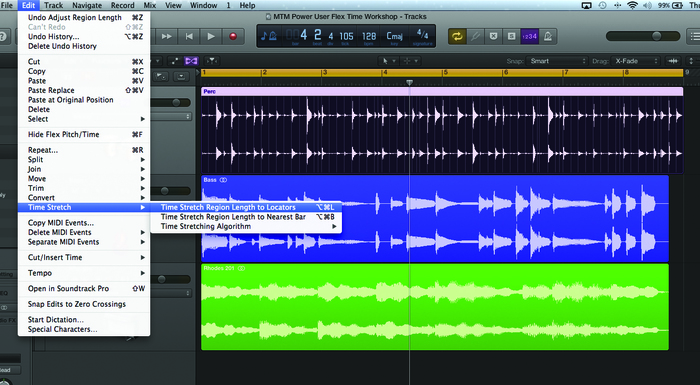Screen dimensions: 700x385
Task: Toggle the purple Flex view button
Action: tap(191, 61)
